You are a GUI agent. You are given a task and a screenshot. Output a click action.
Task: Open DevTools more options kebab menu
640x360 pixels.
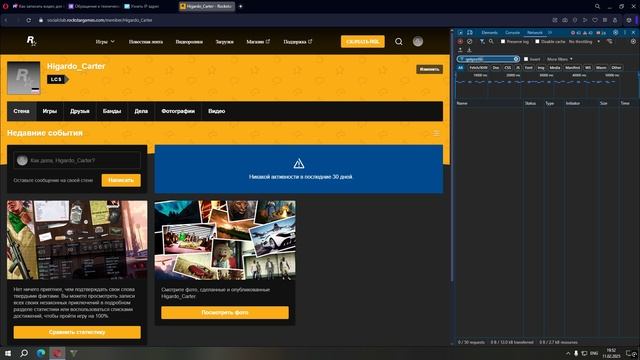click(624, 32)
